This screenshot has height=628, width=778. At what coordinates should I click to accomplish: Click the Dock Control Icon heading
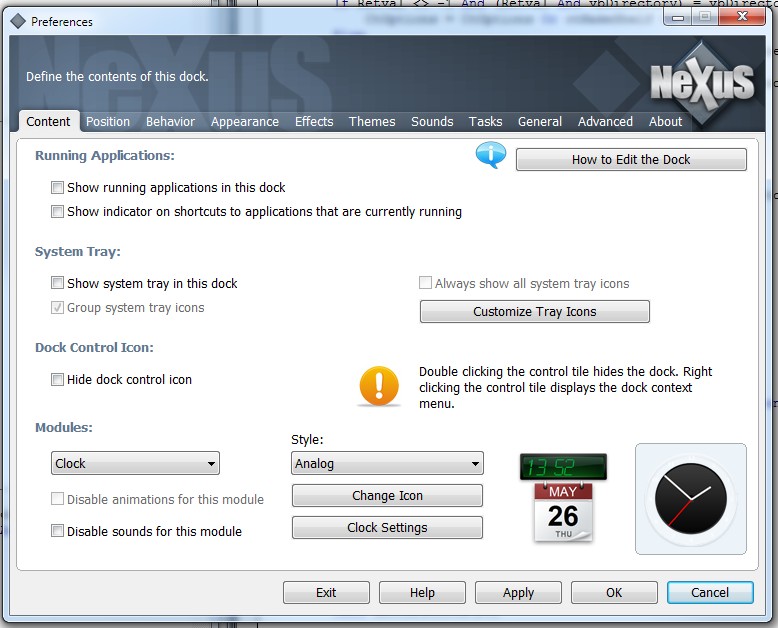pos(94,347)
